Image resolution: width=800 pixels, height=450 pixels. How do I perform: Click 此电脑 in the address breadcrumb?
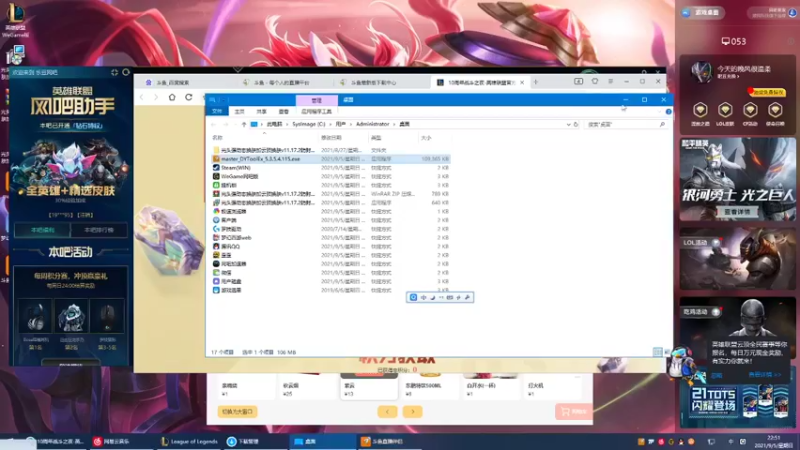click(x=274, y=124)
